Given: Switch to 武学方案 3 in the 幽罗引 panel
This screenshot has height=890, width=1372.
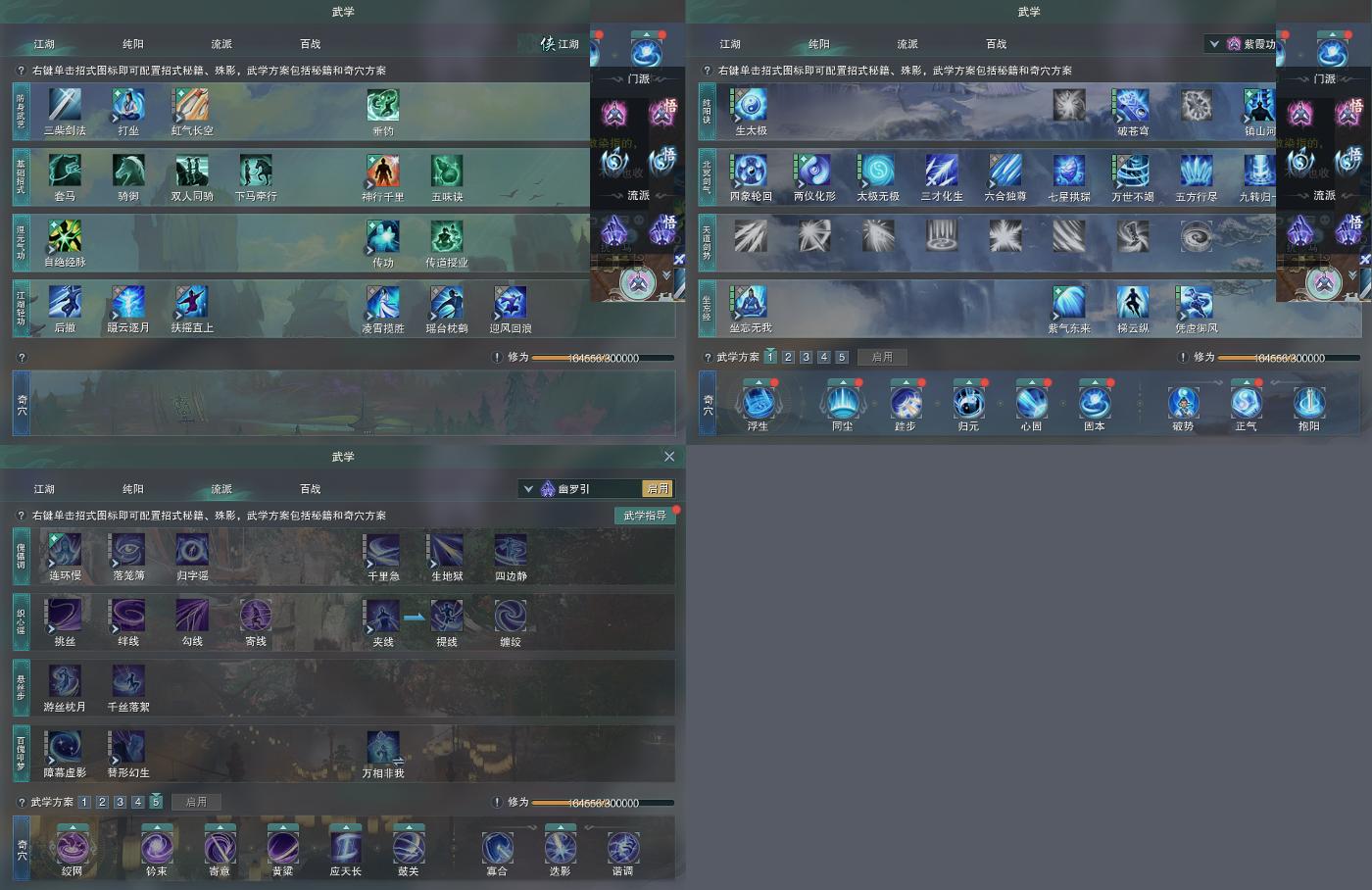Looking at the screenshot, I should point(120,802).
